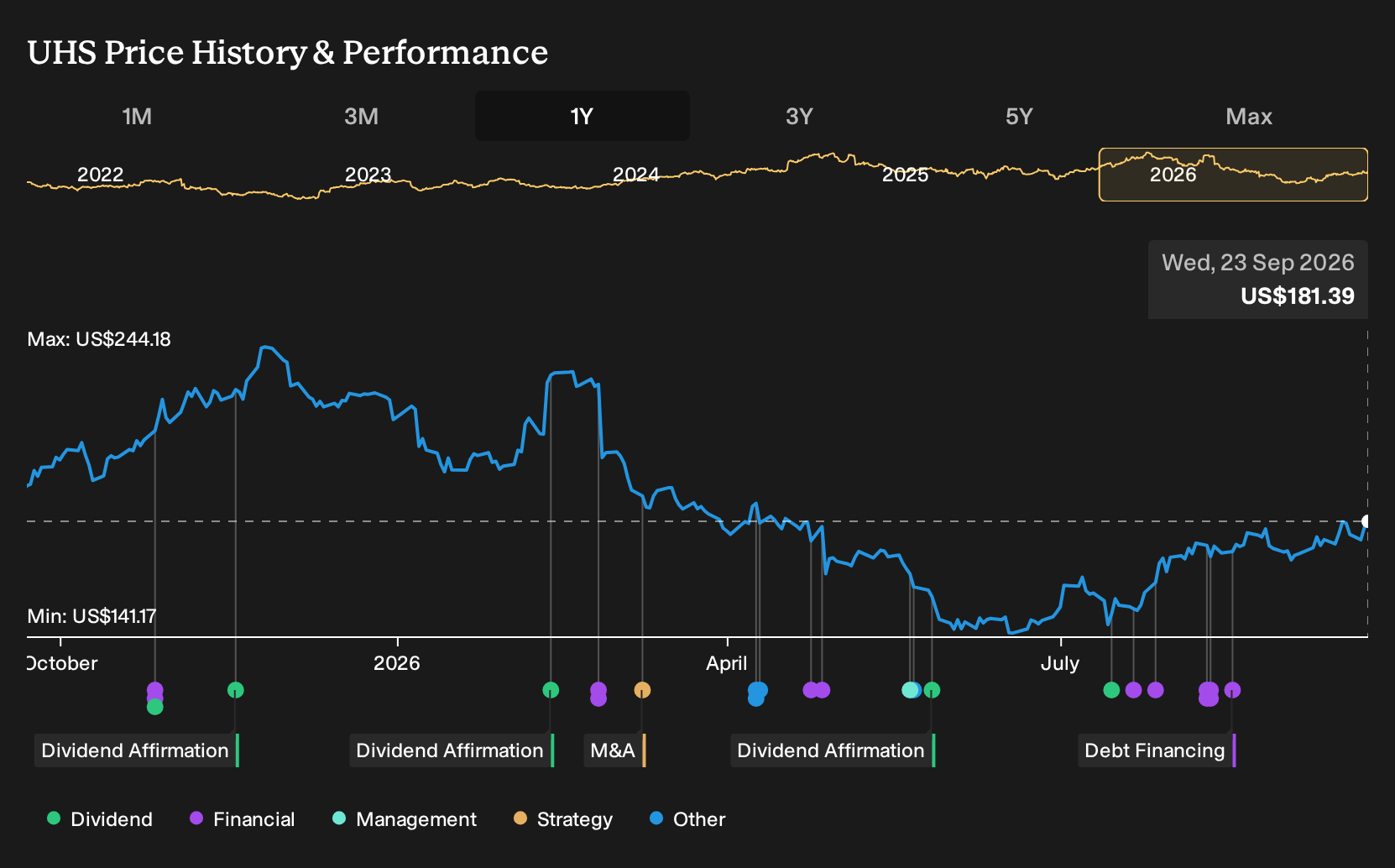Viewport: 1395px width, 868px height.
Task: Select the 1Y time range tab
Action: click(x=583, y=117)
